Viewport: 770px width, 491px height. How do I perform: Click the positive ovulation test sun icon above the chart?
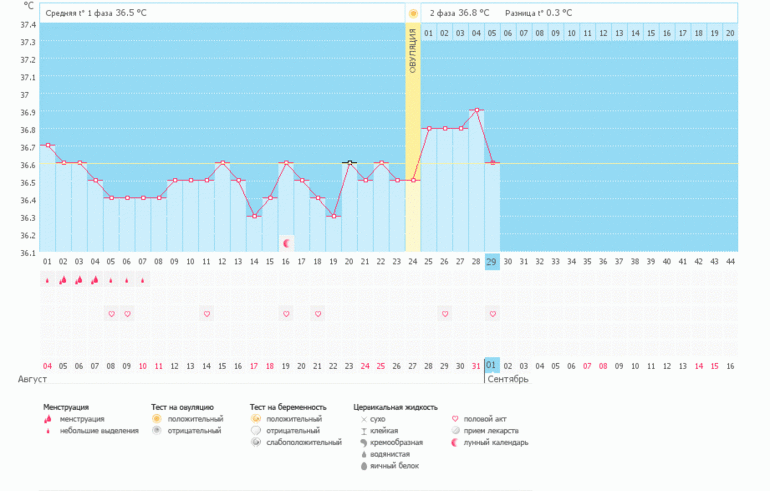pos(412,13)
